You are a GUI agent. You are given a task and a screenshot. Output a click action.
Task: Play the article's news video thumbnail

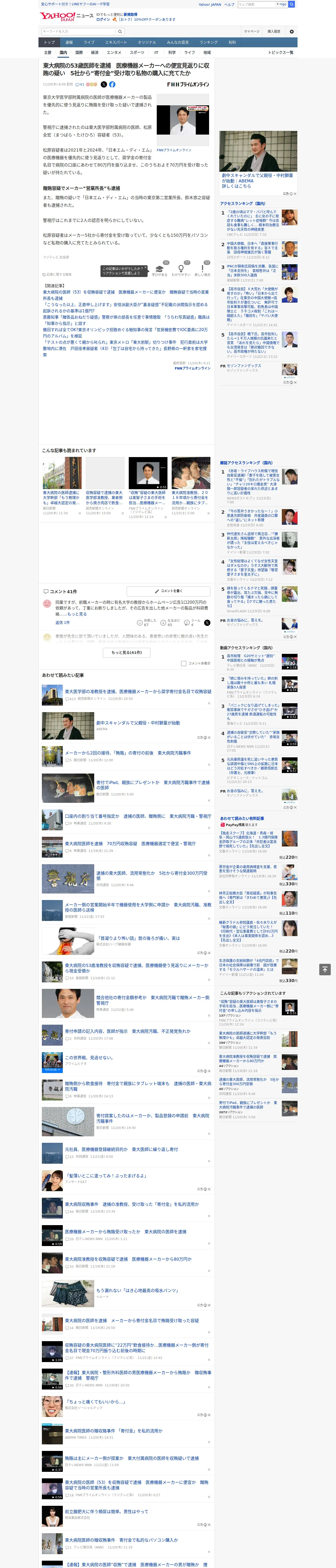(183, 120)
